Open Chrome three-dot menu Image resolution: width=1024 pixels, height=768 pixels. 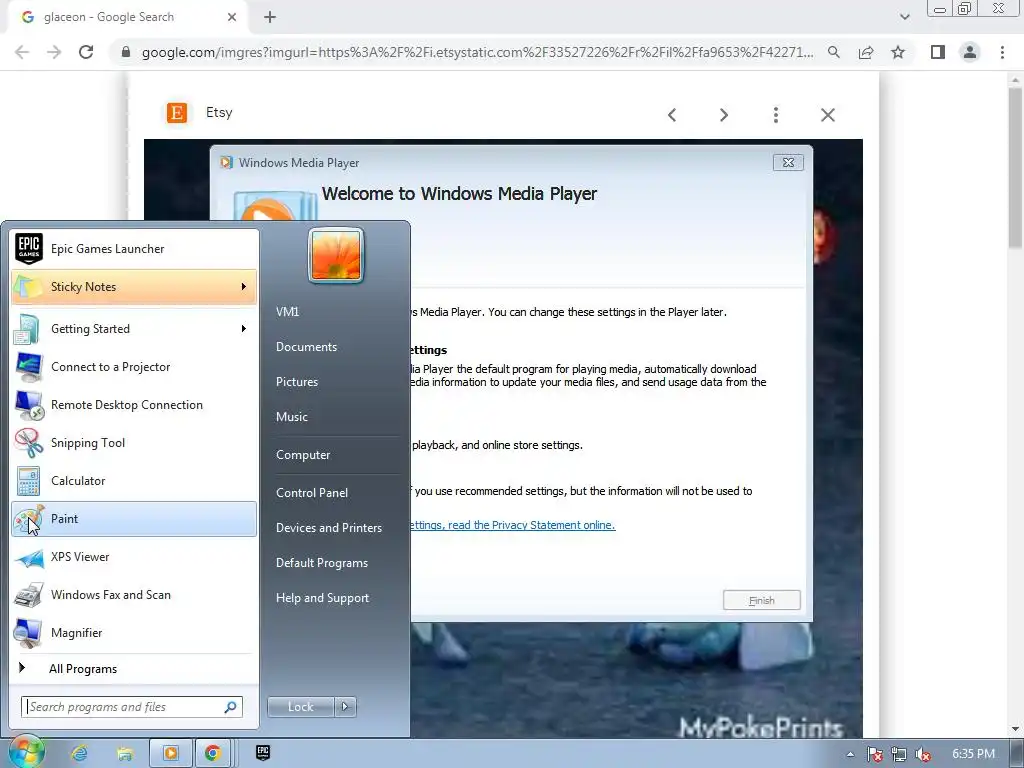(1002, 52)
